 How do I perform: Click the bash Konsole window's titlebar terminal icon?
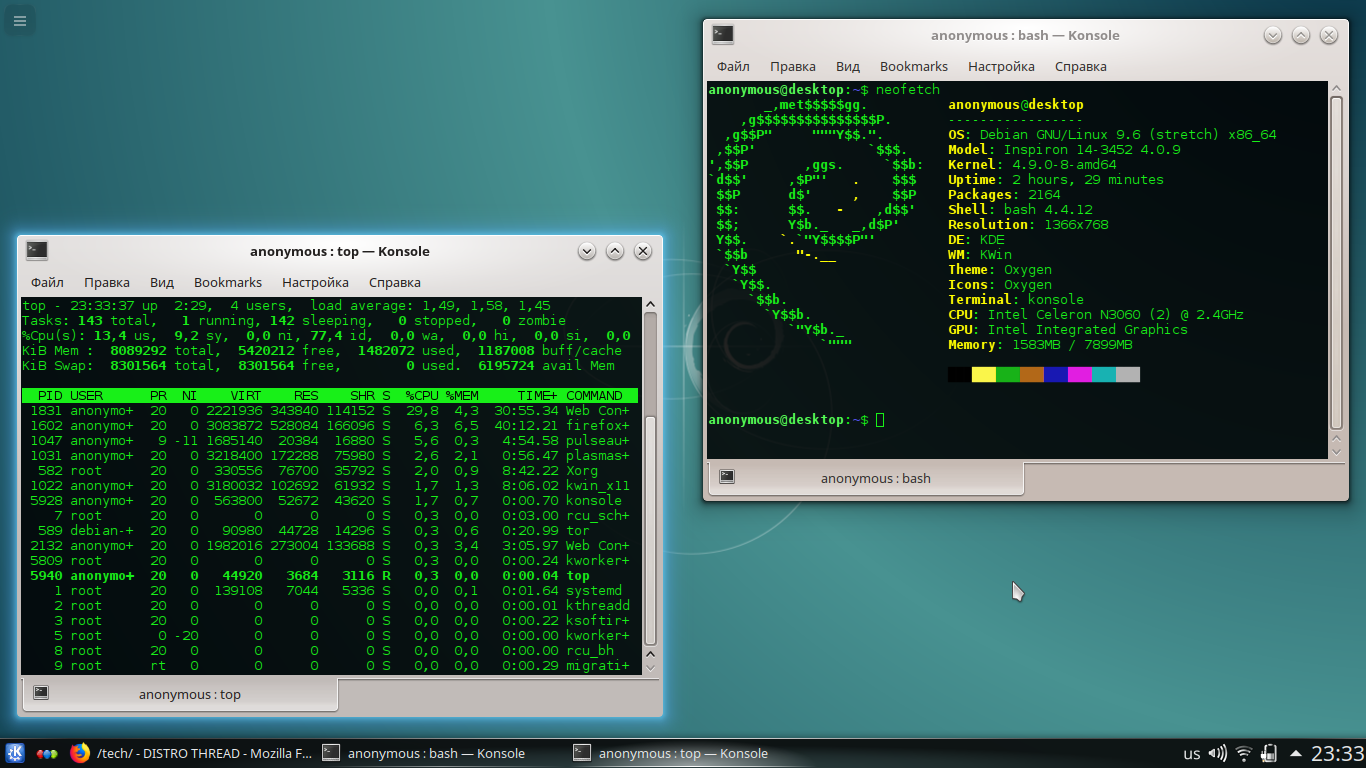[x=723, y=35]
